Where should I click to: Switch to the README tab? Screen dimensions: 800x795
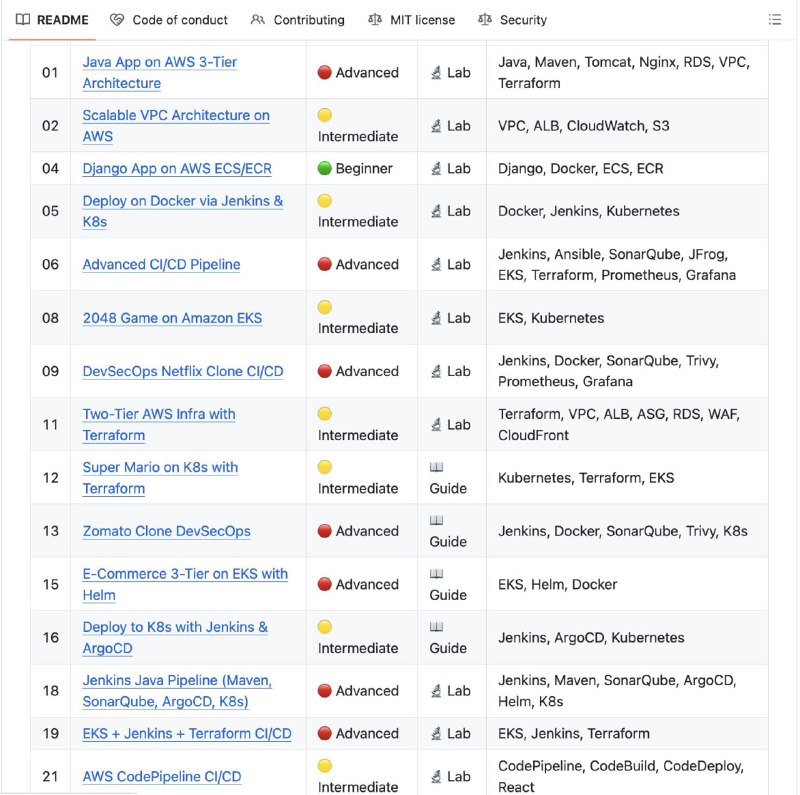pyautogui.click(x=52, y=20)
